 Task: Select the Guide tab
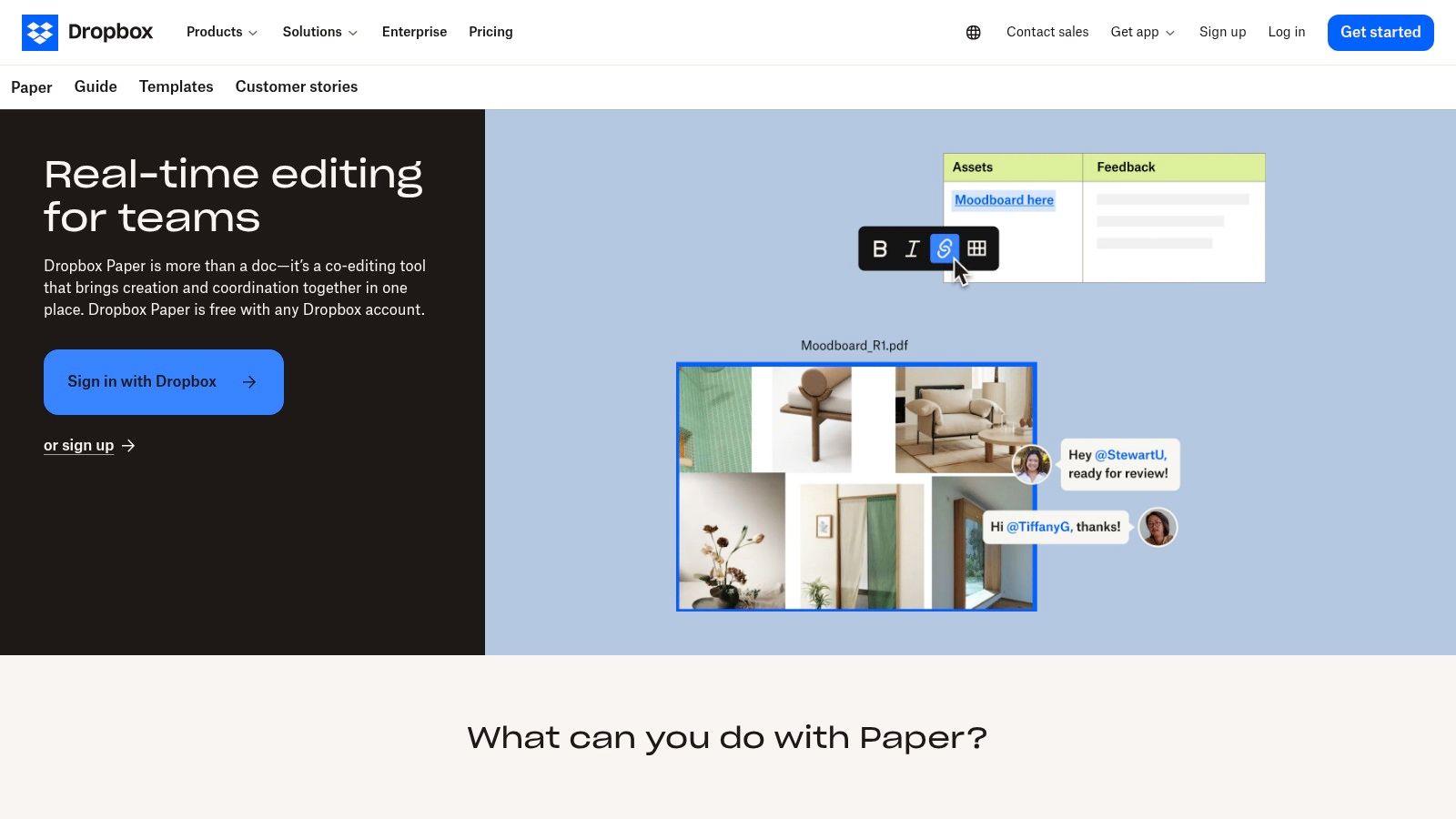point(95,86)
